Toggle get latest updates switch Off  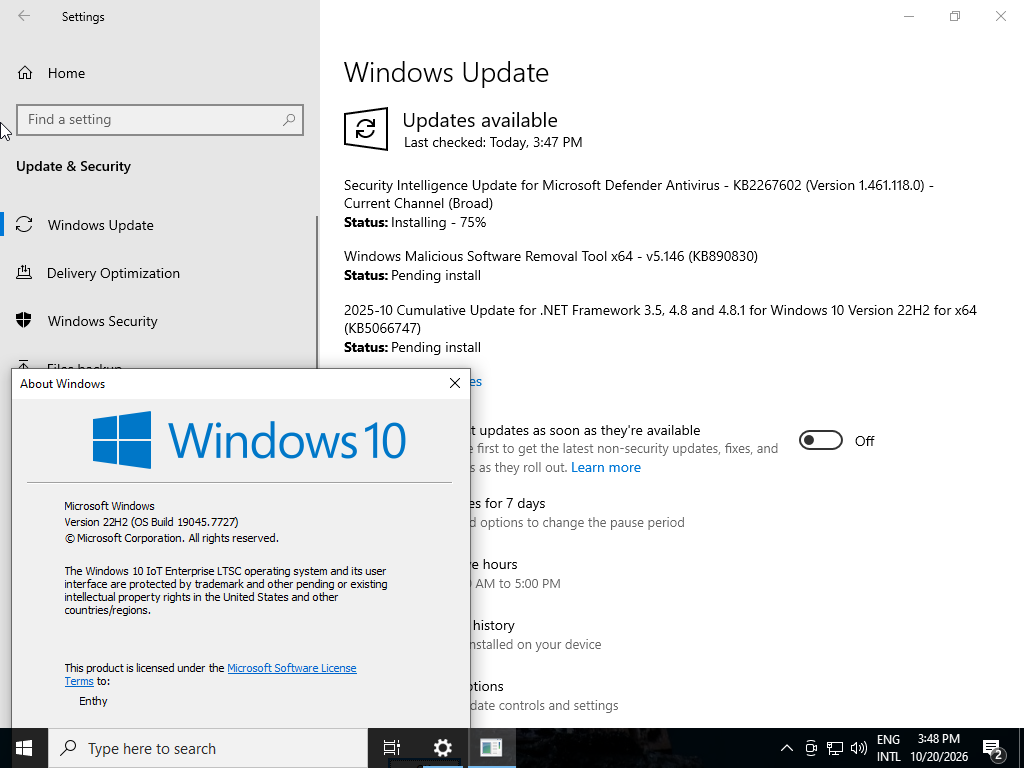[821, 441]
